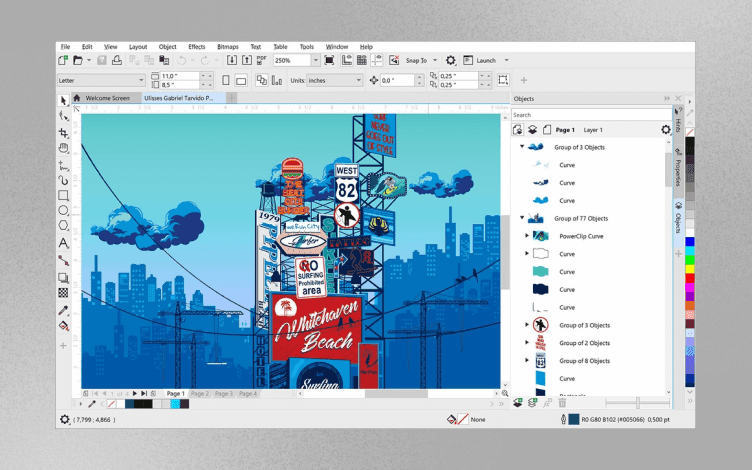Create a new document

tap(63, 60)
